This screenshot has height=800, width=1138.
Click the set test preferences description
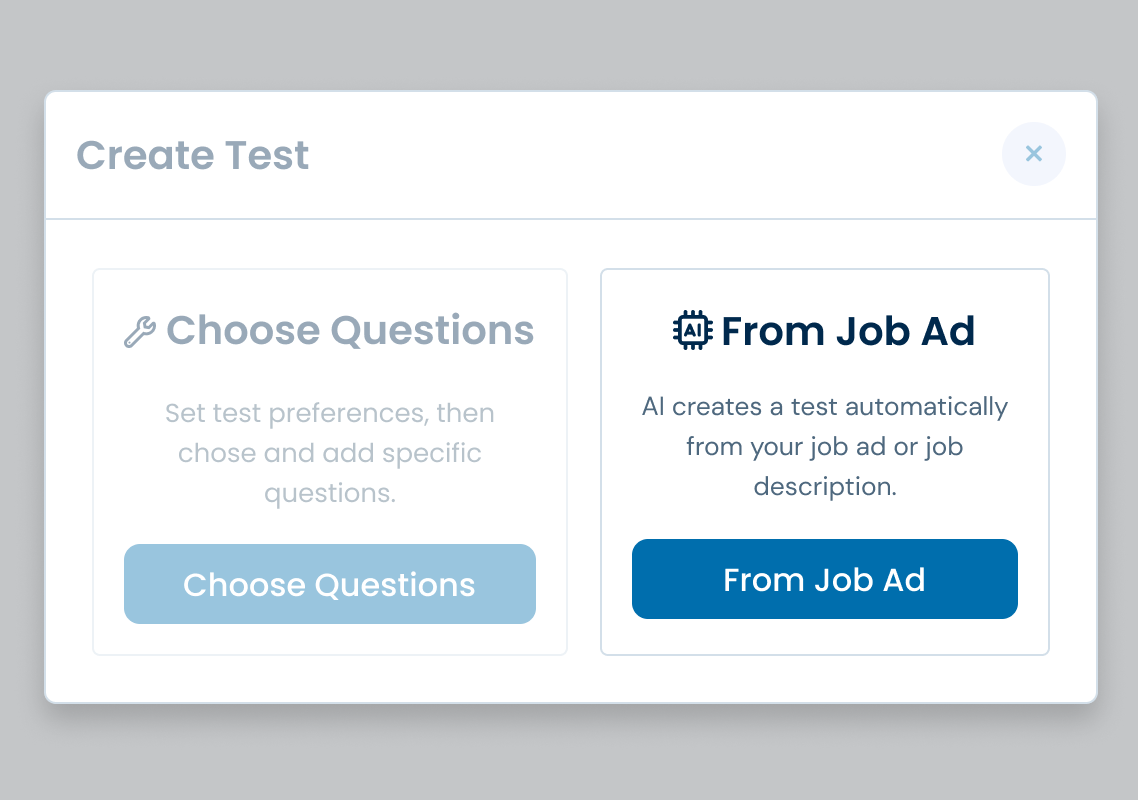[329, 452]
